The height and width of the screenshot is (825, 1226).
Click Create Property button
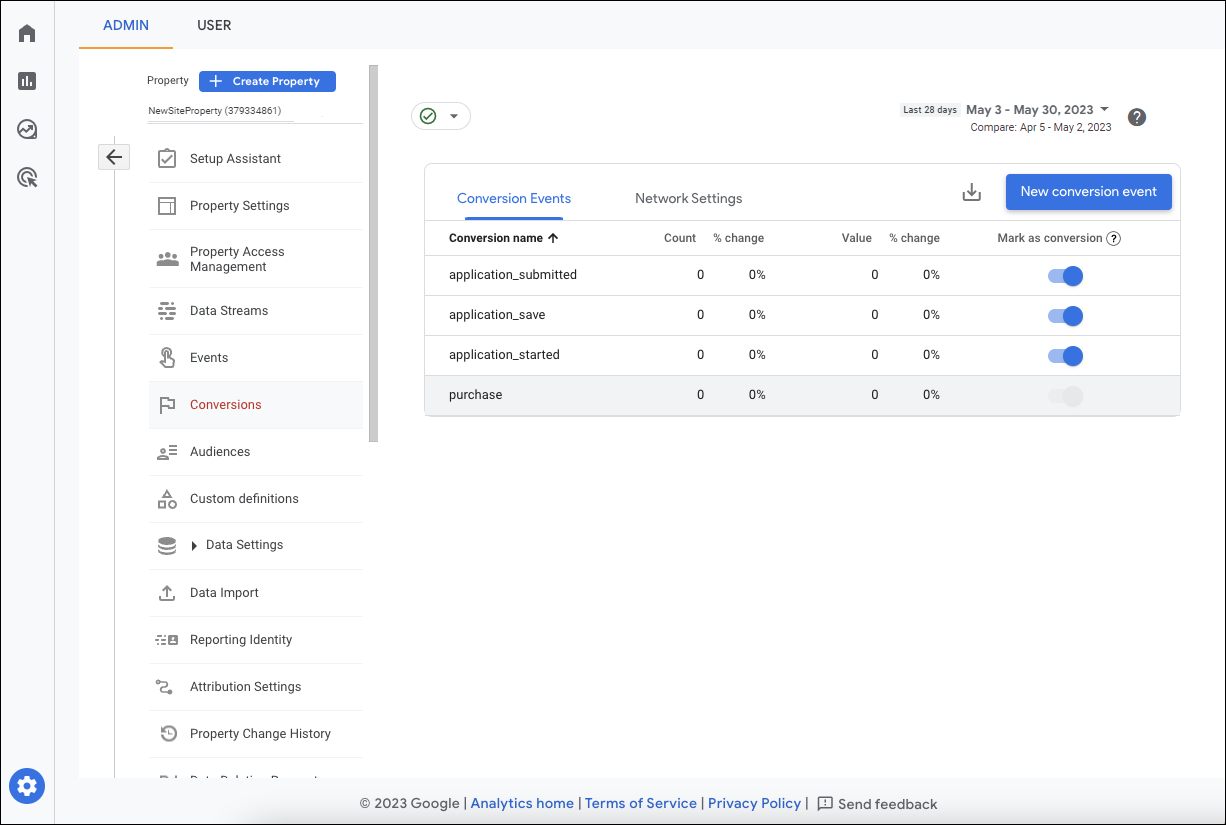267,81
